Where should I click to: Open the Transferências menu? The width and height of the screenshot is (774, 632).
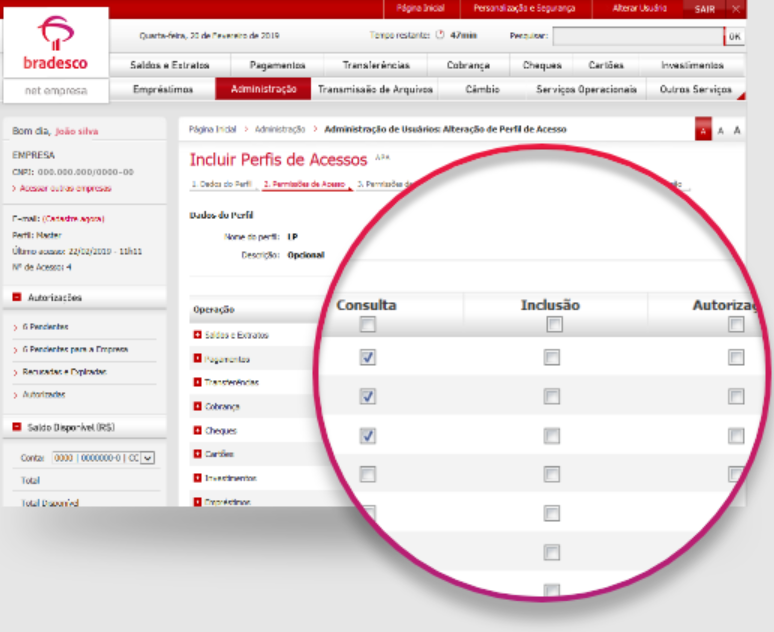pos(376,65)
